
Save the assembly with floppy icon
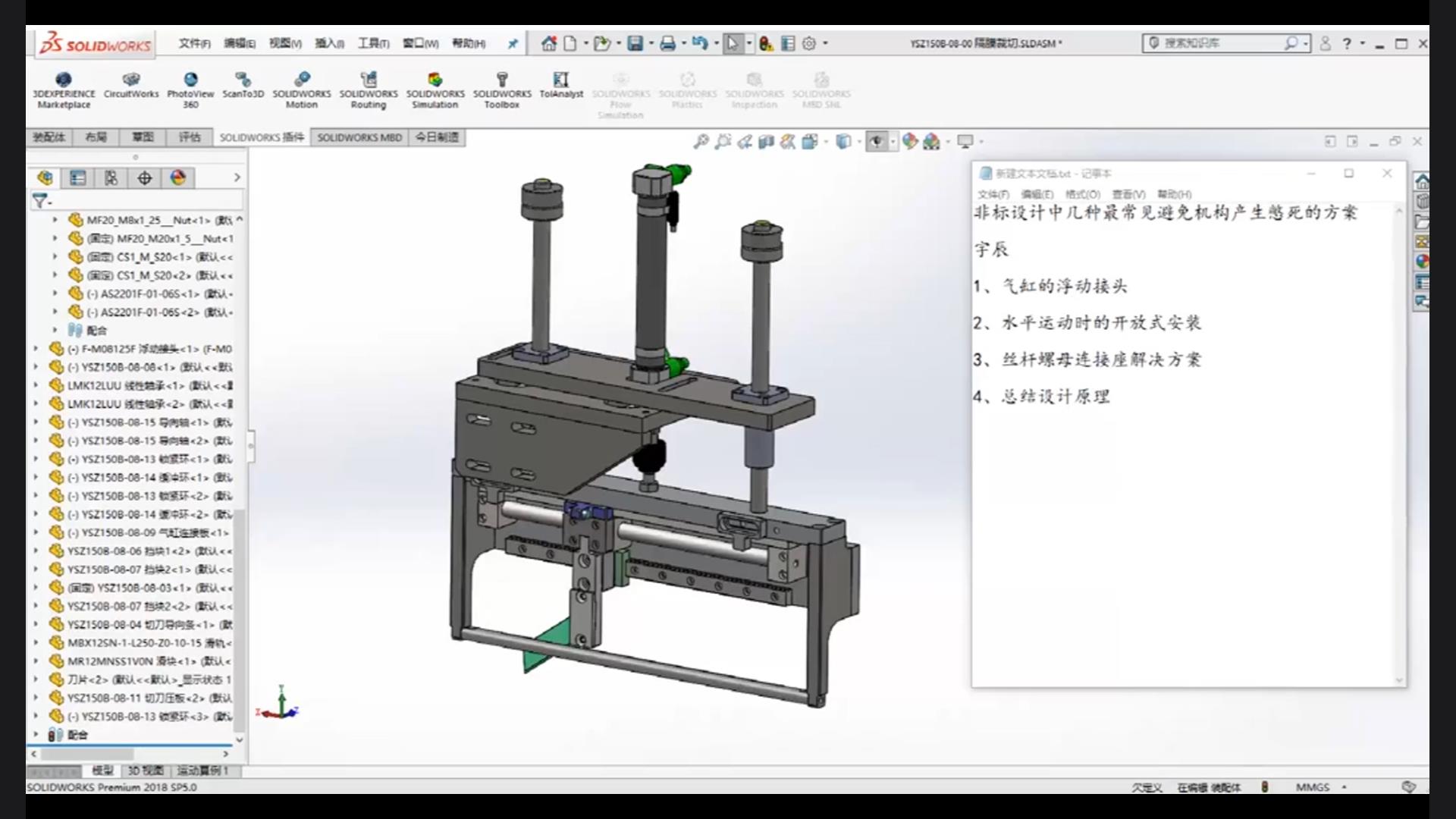click(635, 43)
